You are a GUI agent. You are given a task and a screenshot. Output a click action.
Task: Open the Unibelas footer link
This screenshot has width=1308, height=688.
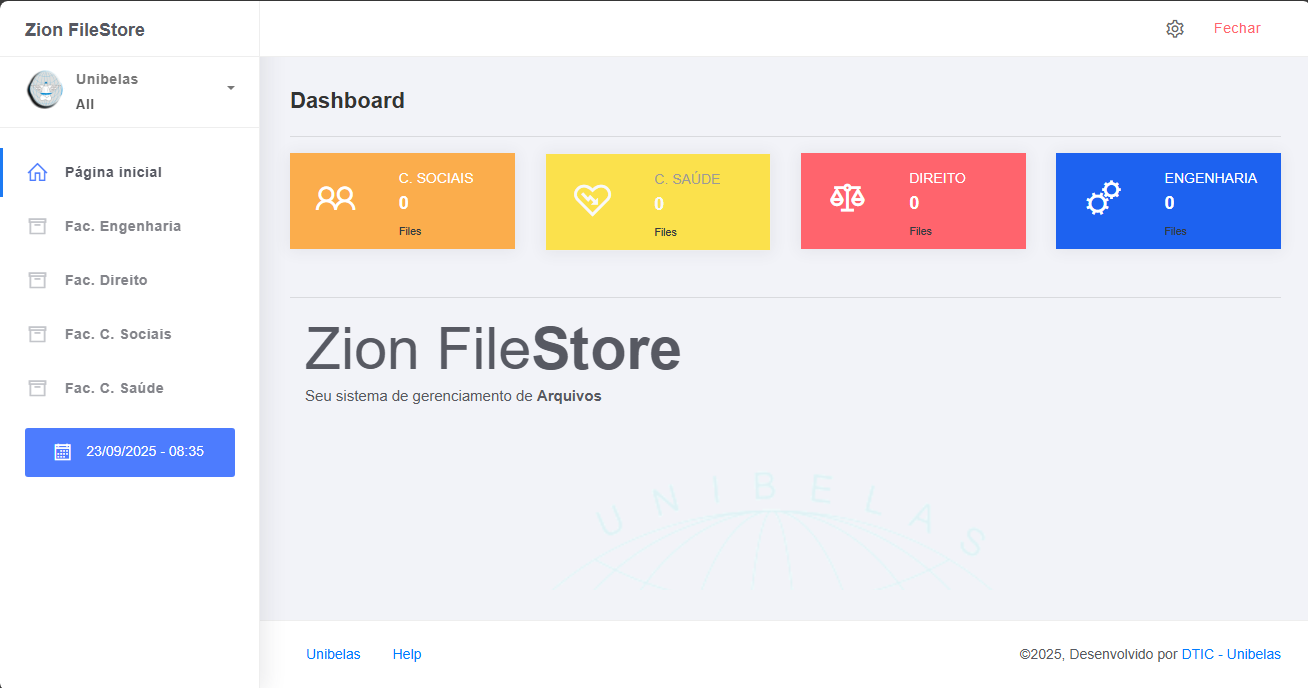click(333, 654)
